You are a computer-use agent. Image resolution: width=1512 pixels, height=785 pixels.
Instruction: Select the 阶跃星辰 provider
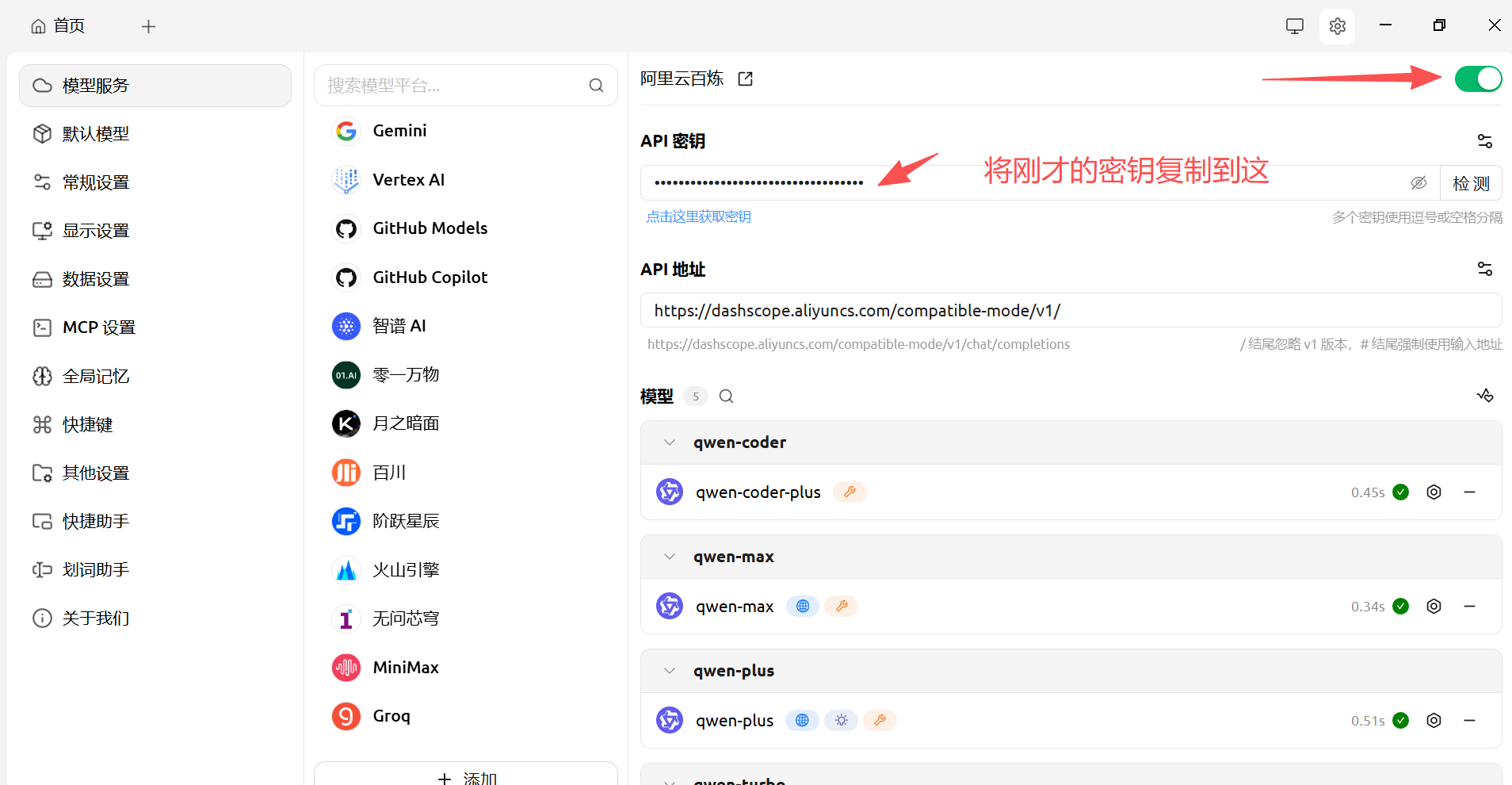pyautogui.click(x=466, y=521)
